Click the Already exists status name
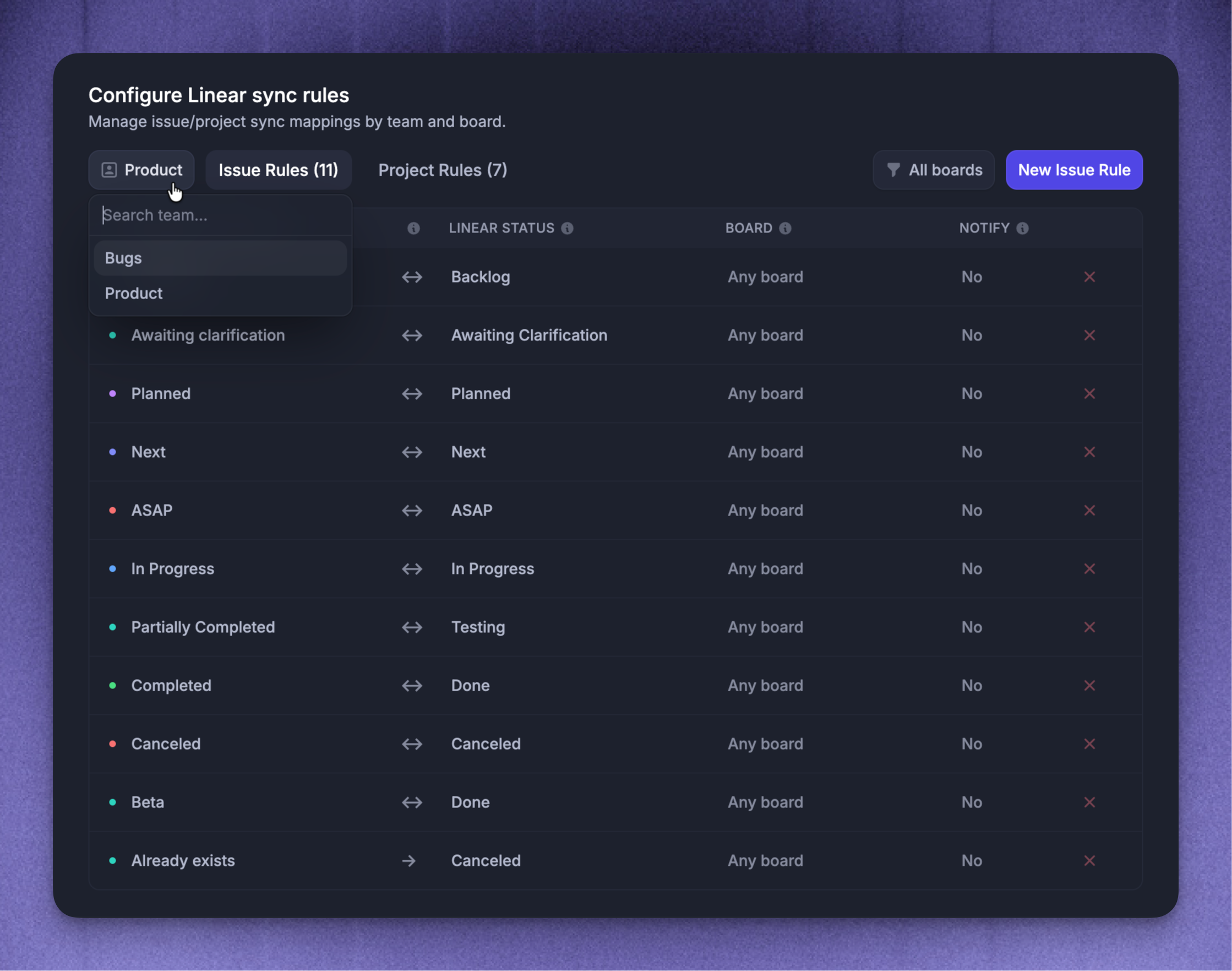This screenshot has height=971, width=1232. [x=183, y=861]
